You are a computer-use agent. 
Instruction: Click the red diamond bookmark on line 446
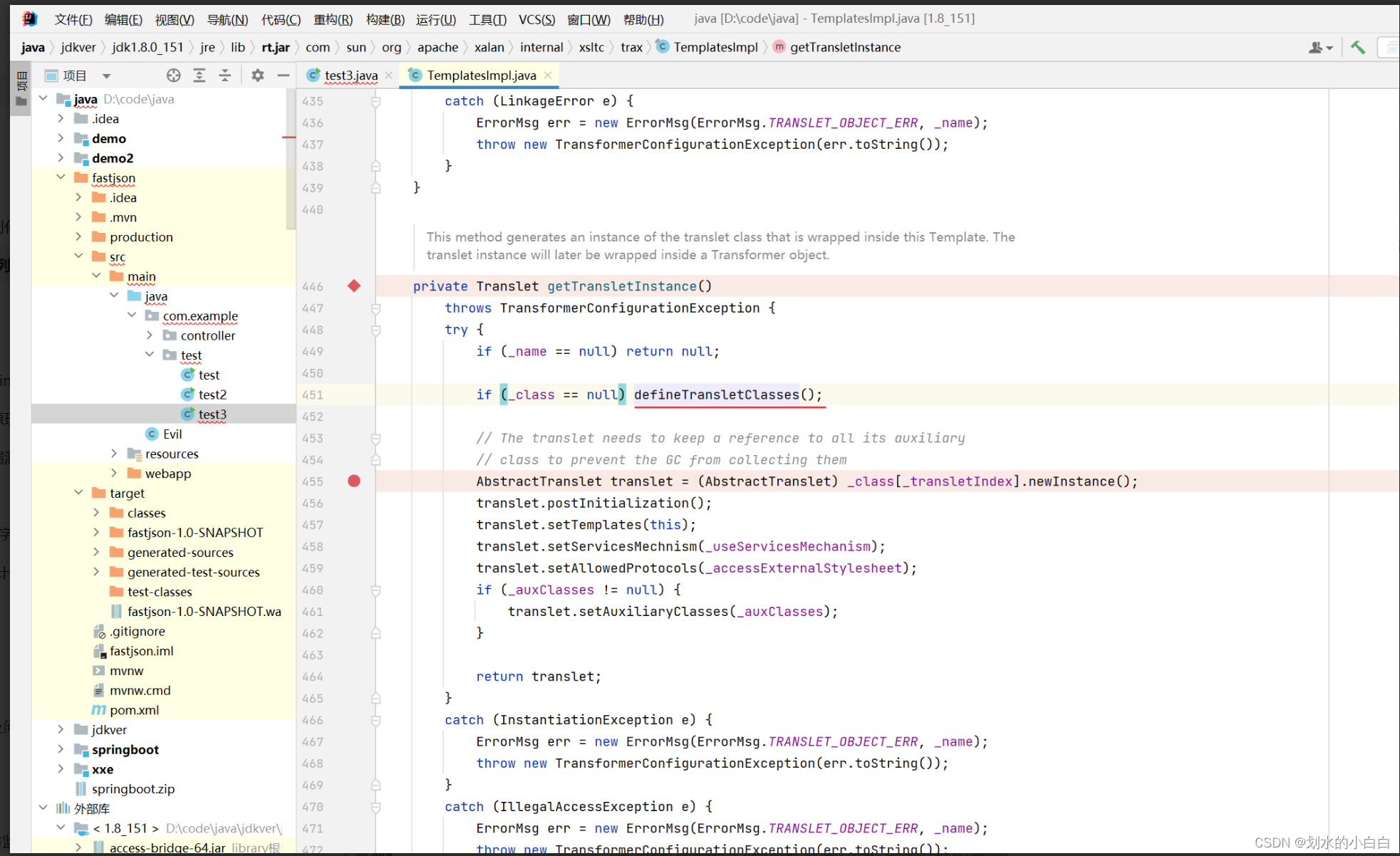click(x=354, y=285)
